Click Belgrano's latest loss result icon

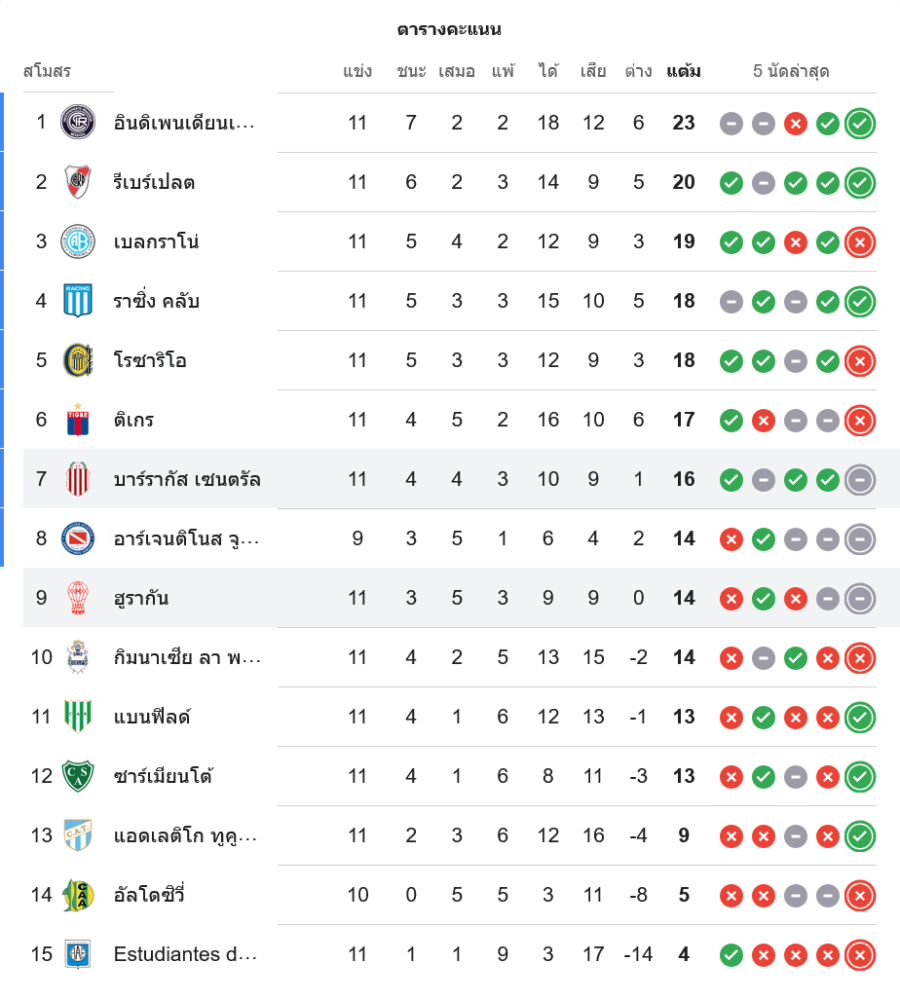click(x=860, y=242)
